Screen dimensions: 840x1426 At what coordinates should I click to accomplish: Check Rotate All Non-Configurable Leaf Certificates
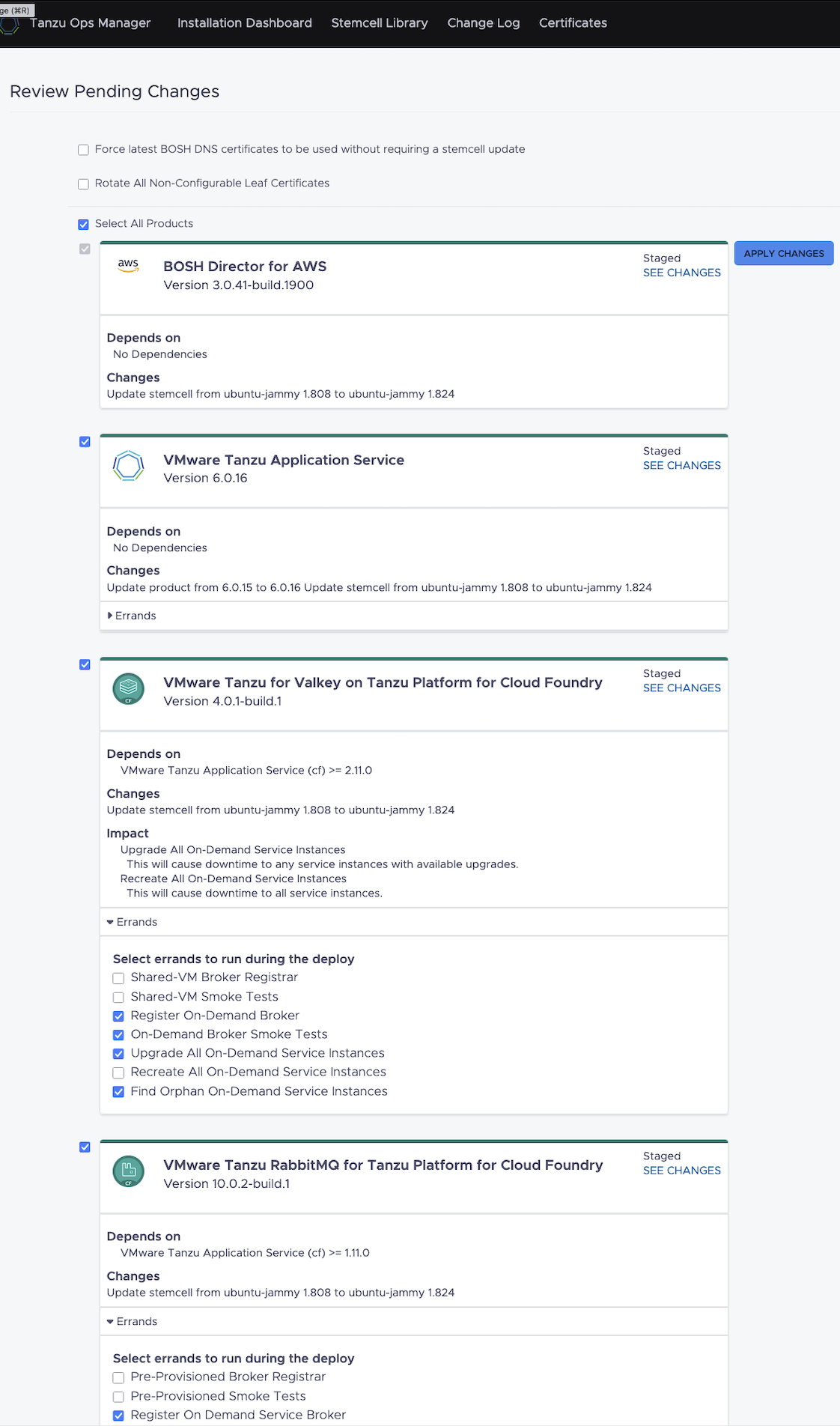84,183
